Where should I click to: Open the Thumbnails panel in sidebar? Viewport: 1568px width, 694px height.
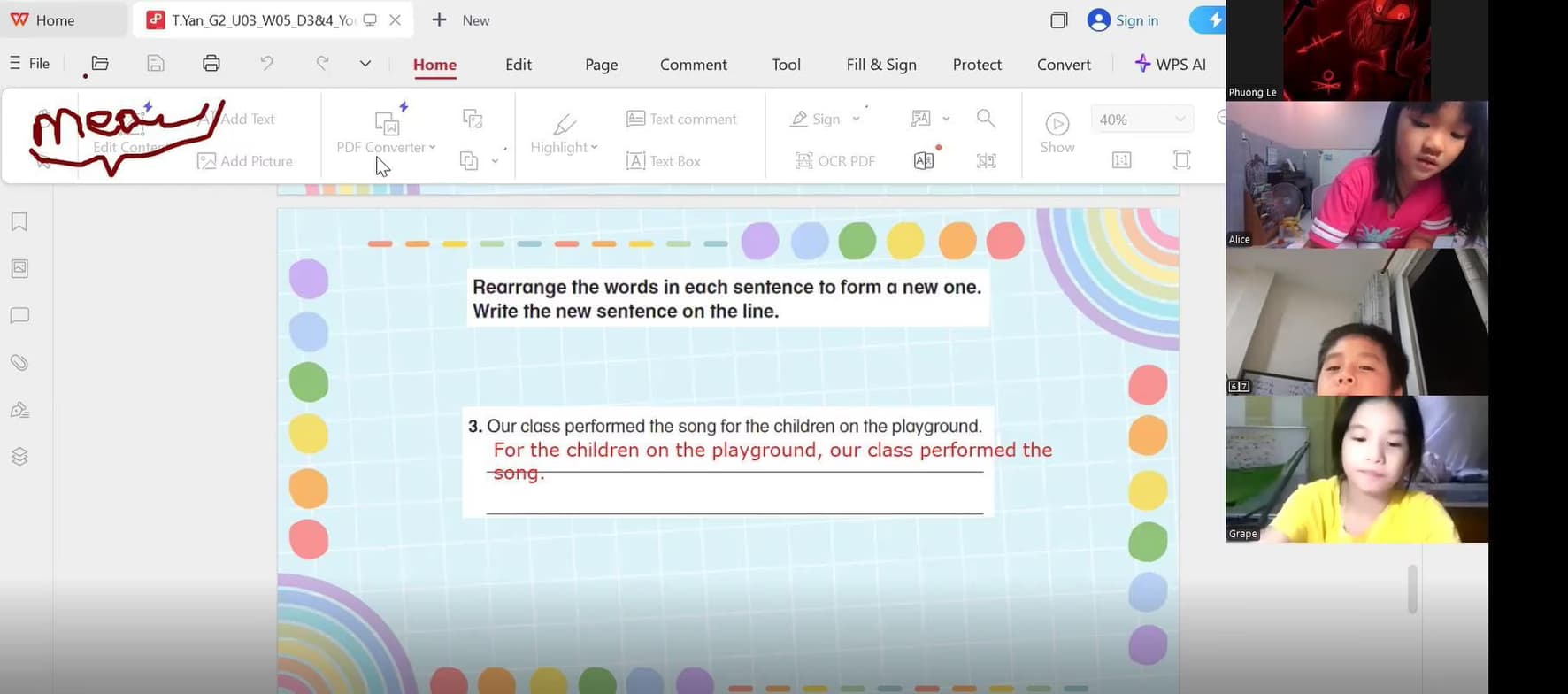click(19, 268)
